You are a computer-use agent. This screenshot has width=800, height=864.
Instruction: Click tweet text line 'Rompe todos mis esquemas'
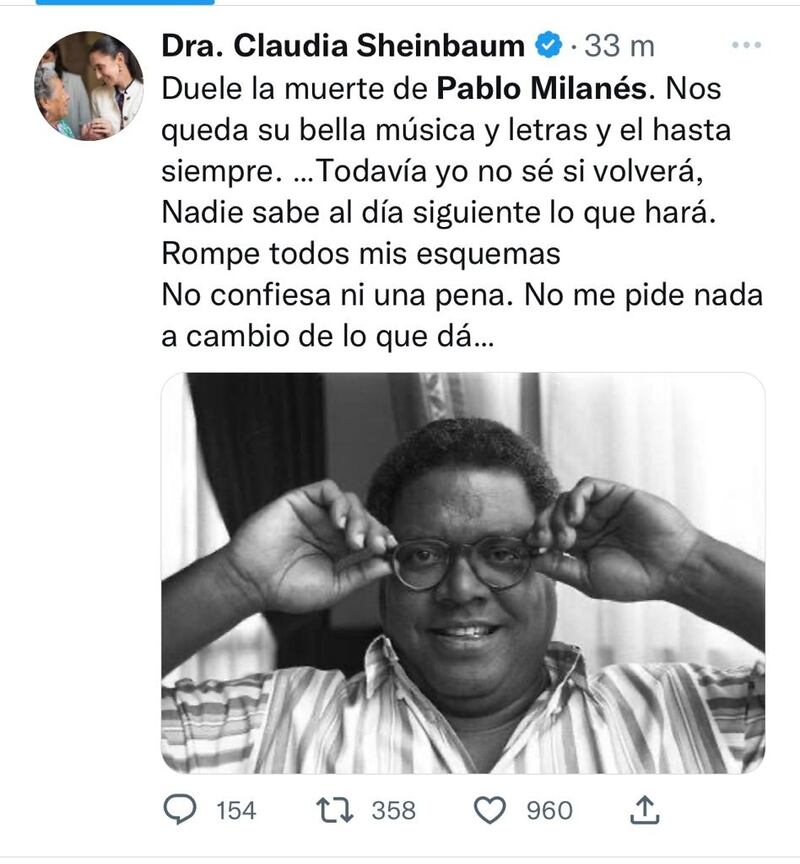pos(361,254)
